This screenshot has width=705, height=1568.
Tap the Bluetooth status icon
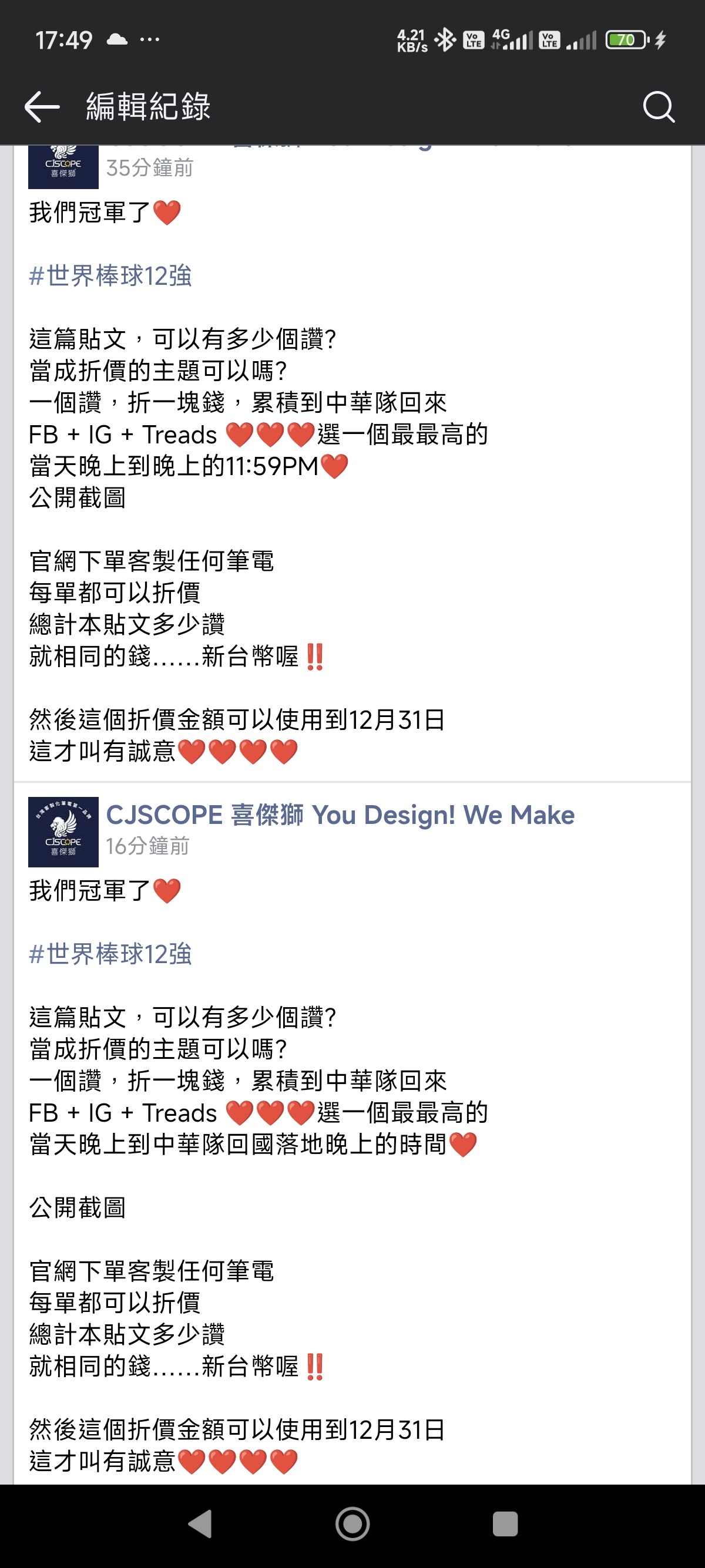pyautogui.click(x=446, y=40)
